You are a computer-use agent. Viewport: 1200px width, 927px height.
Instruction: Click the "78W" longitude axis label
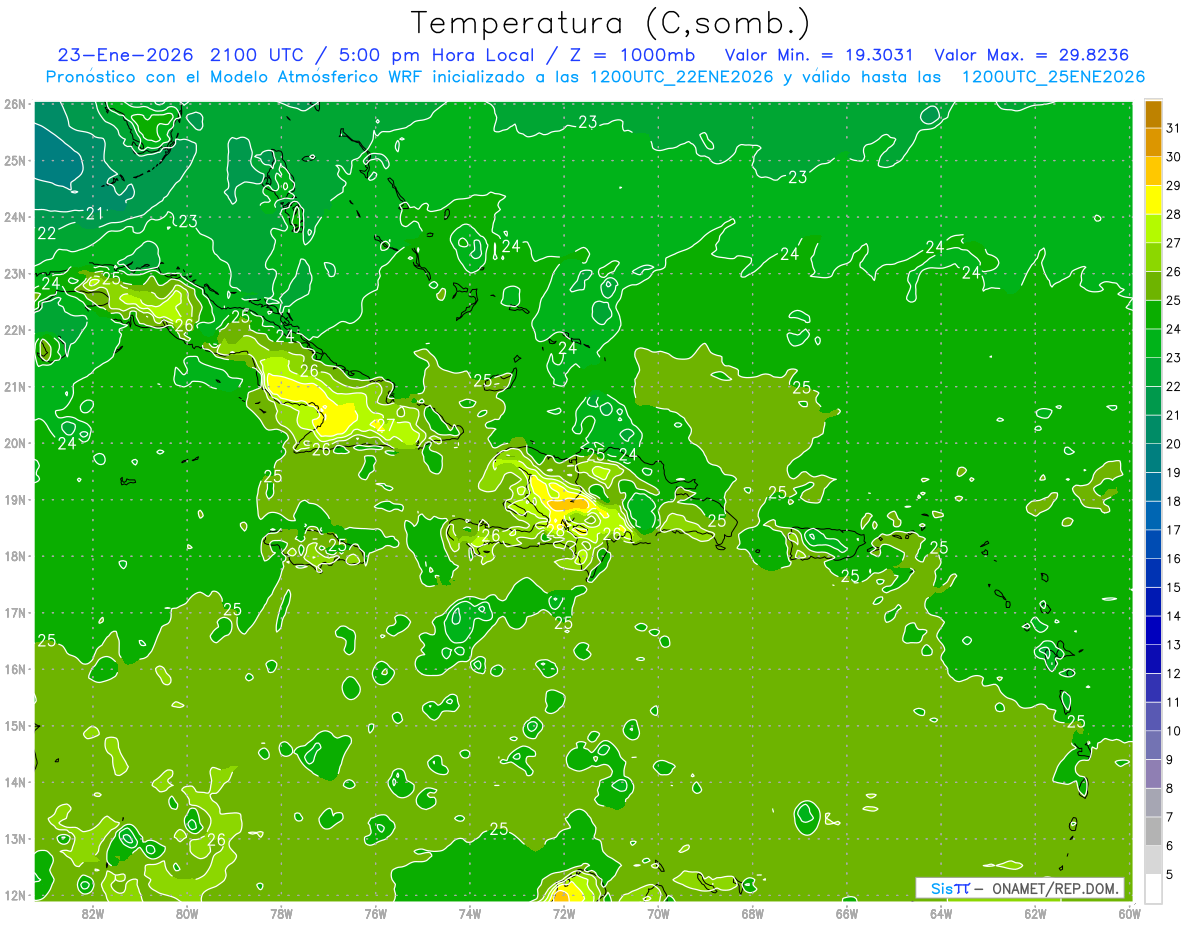pos(281,912)
